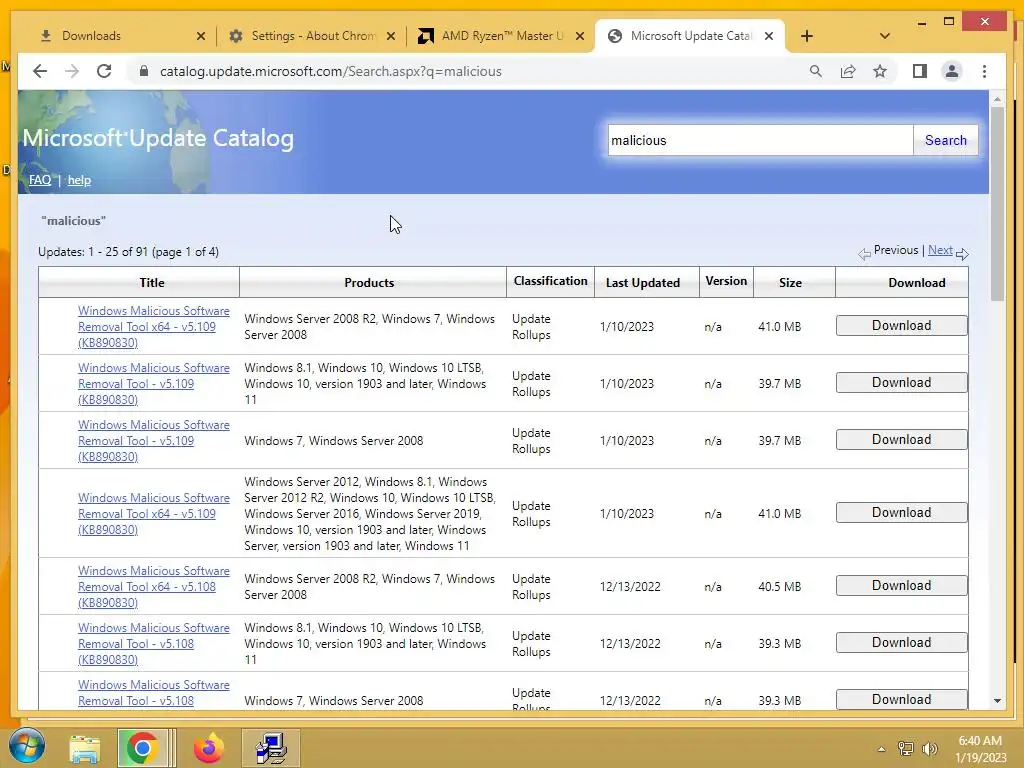1024x768 pixels.
Task: Open v5.108 tool link for Windows 8.1
Action: tap(153, 643)
